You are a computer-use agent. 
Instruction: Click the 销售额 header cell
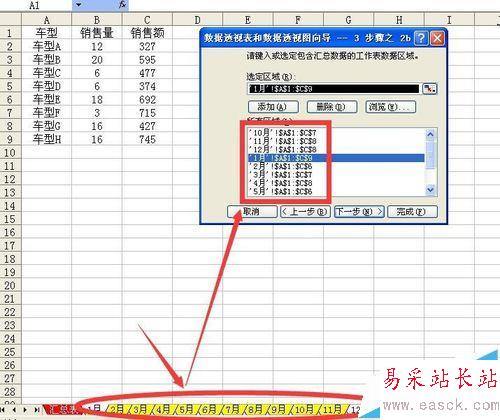[147, 33]
